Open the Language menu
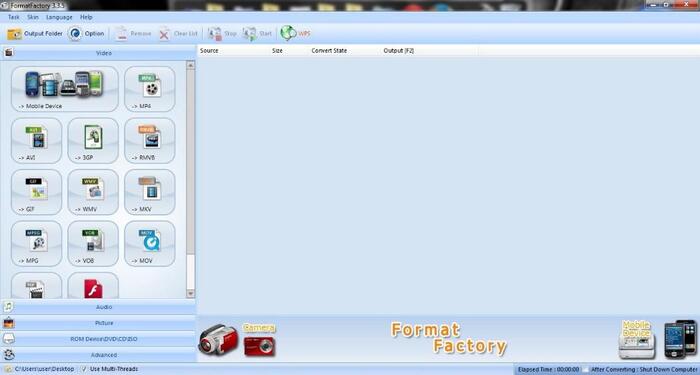The width and height of the screenshot is (700, 375). pyautogui.click(x=59, y=17)
